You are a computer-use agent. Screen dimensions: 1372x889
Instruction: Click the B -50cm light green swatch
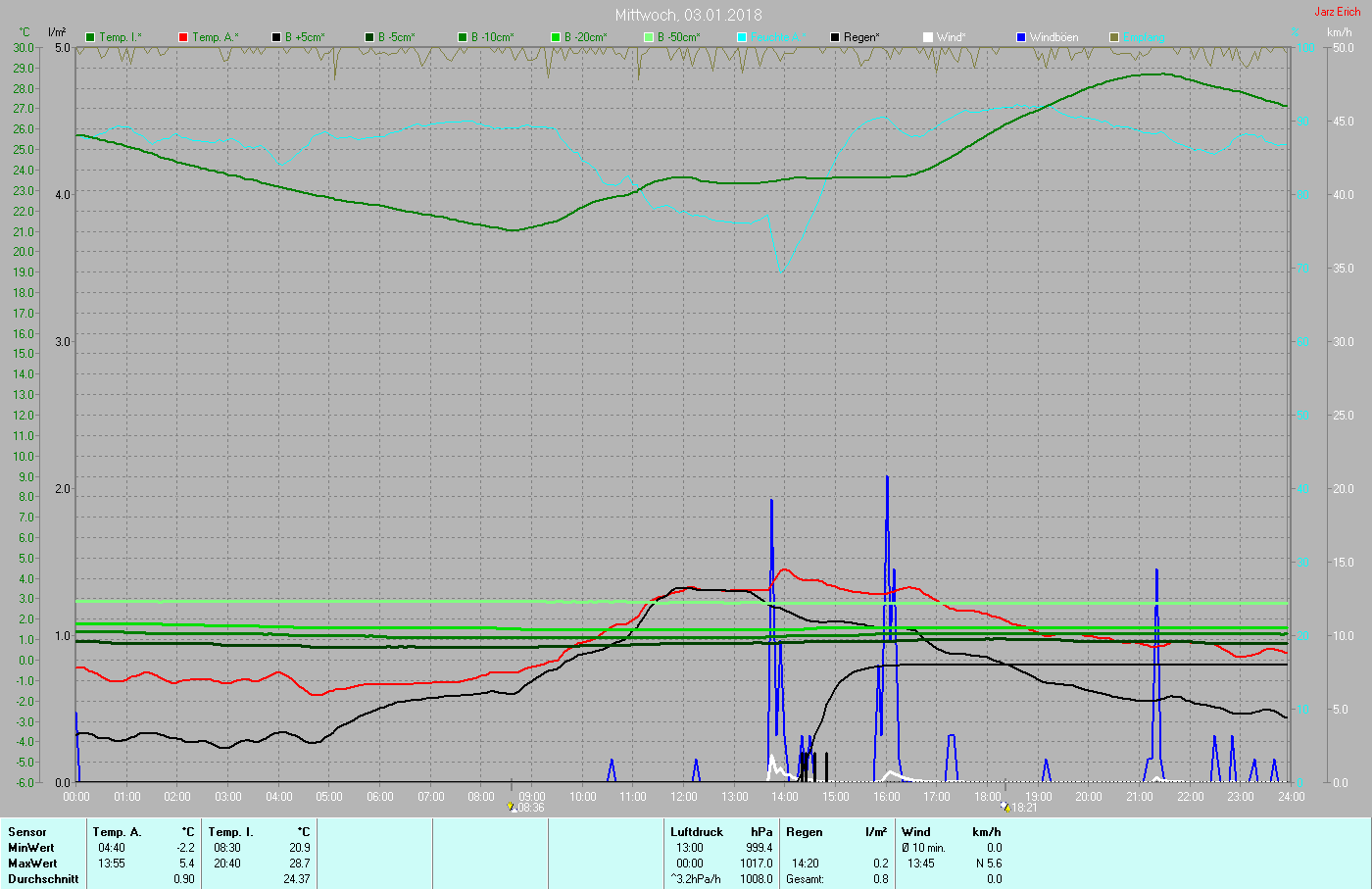pos(649,37)
